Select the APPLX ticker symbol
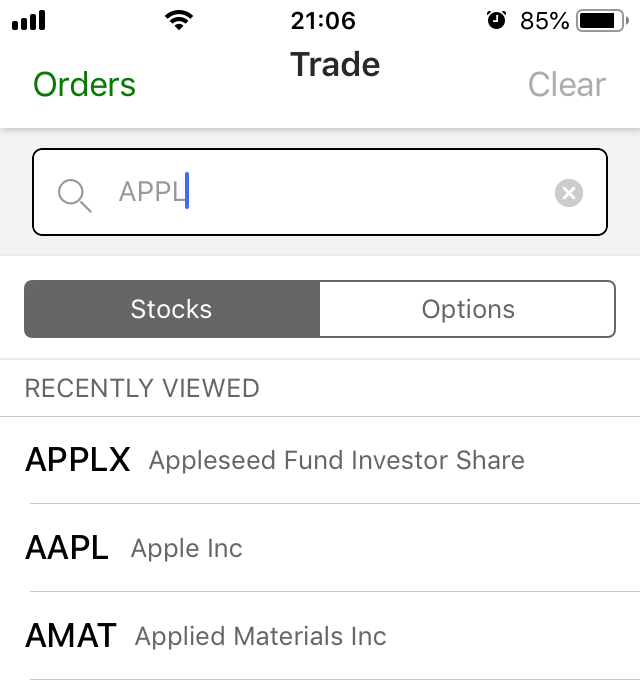 77,460
